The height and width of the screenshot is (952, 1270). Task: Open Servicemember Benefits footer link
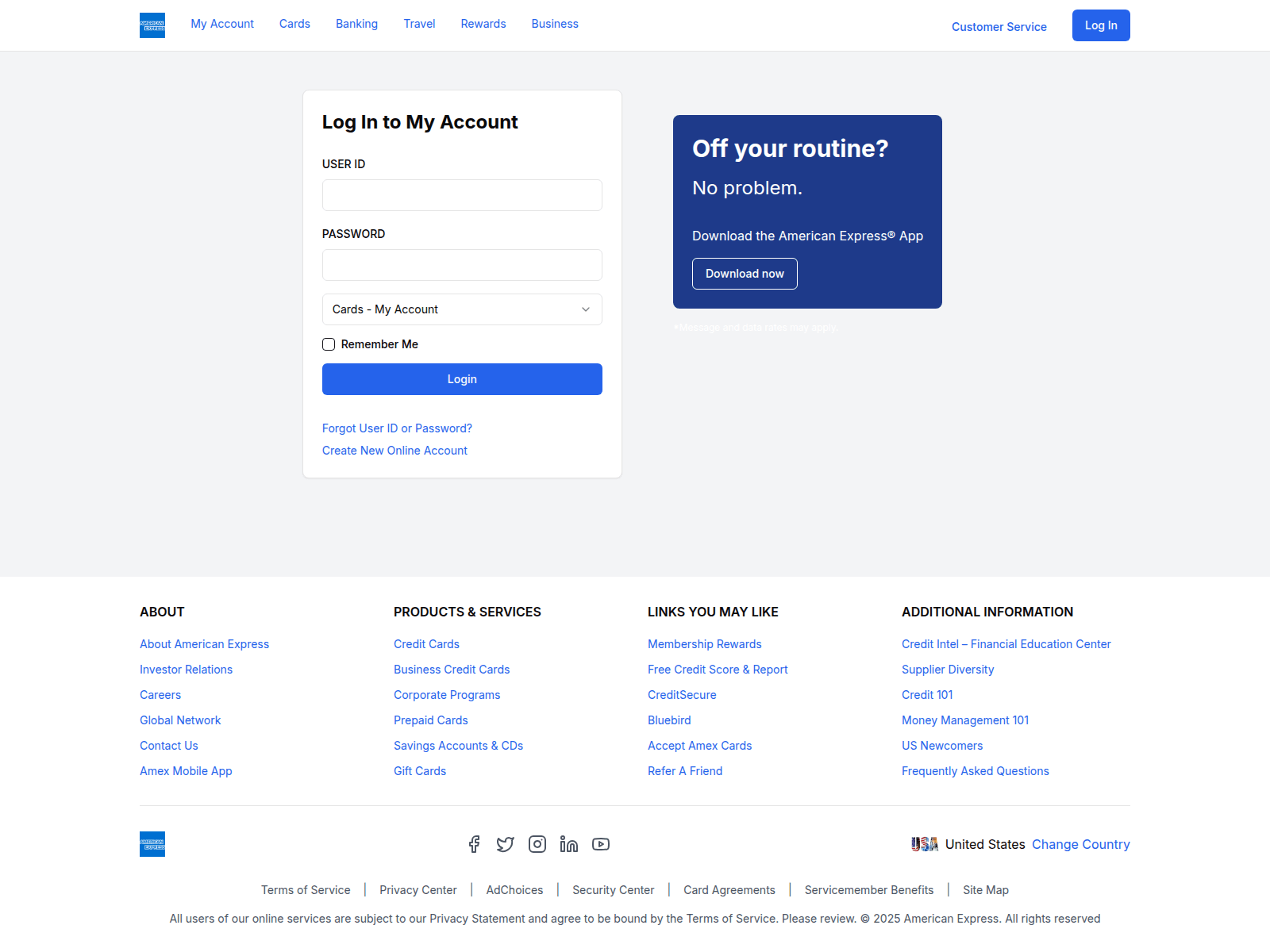869,890
